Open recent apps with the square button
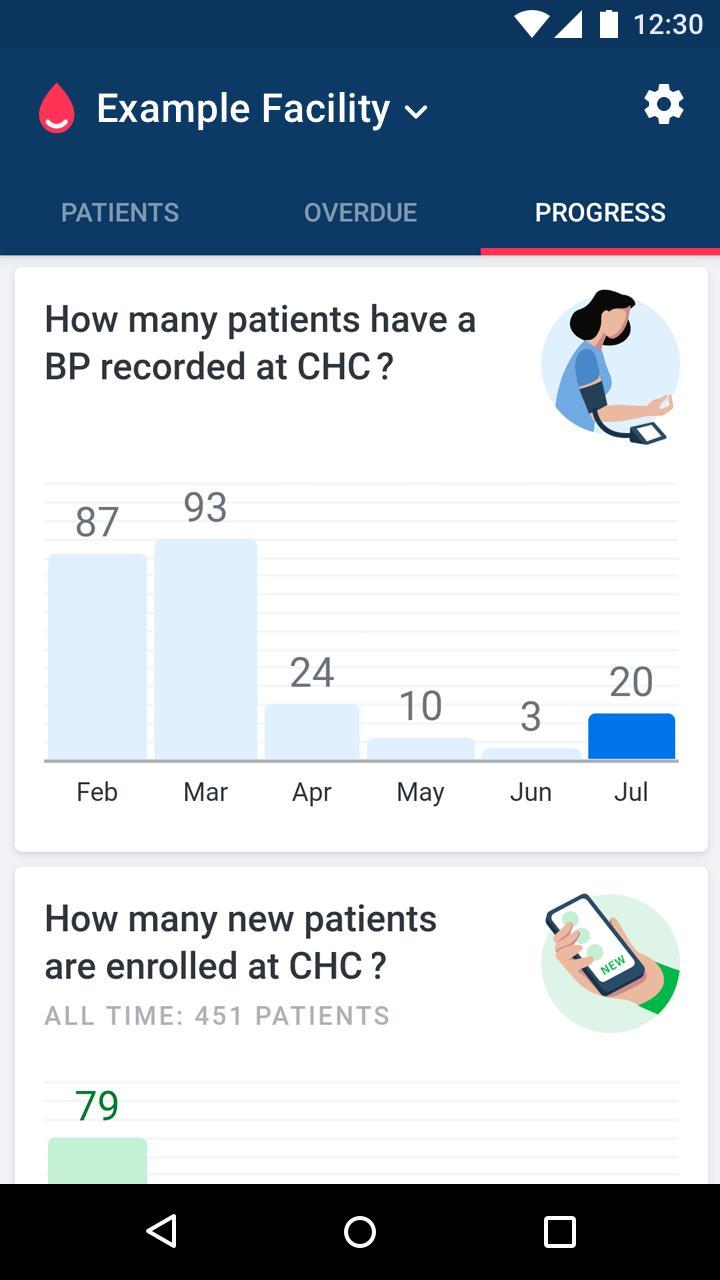The image size is (720, 1280). coord(559,1231)
